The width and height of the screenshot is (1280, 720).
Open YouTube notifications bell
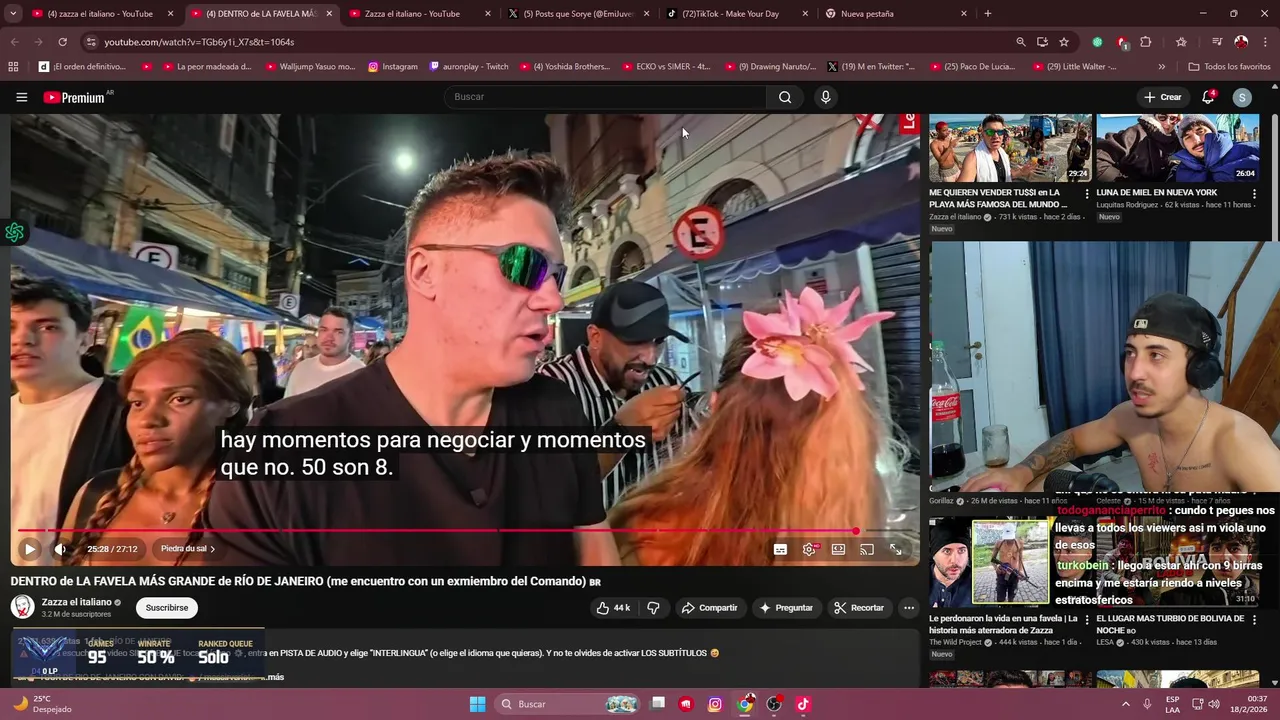point(1208,97)
